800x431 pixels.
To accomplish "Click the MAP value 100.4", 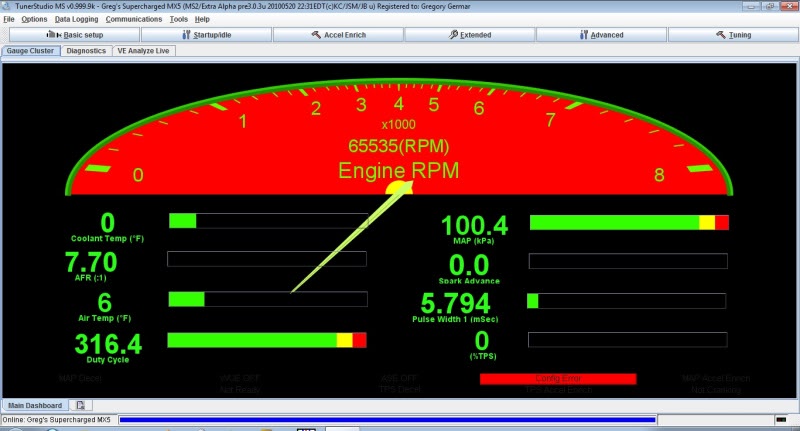I will tap(474, 225).
